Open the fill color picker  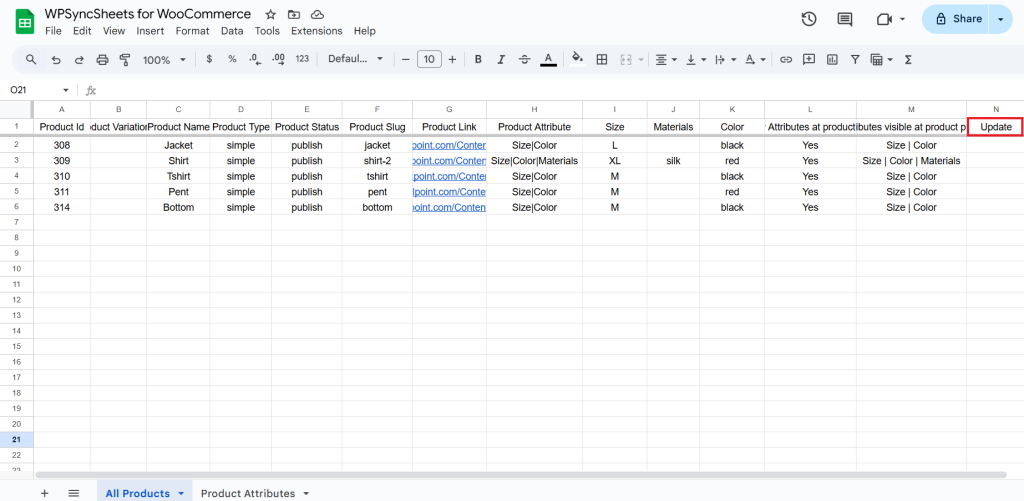[578, 59]
